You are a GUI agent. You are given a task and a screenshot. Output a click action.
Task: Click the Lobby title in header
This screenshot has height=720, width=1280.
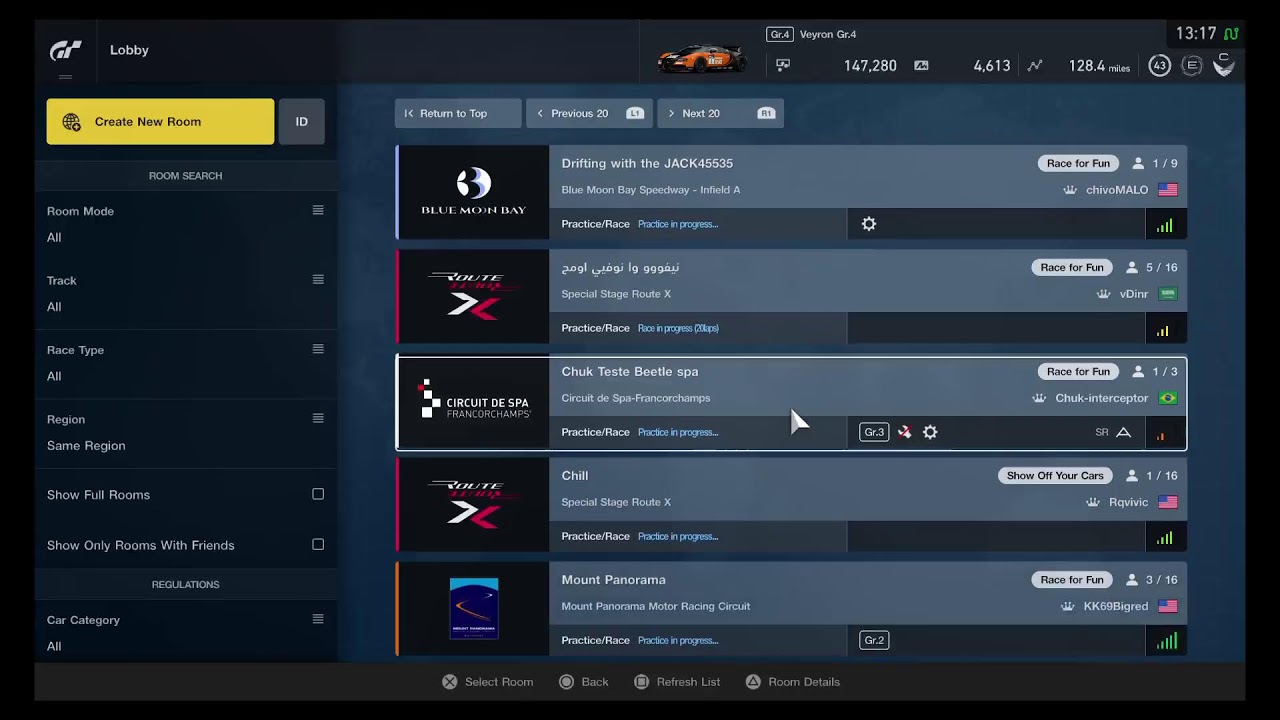tap(129, 50)
